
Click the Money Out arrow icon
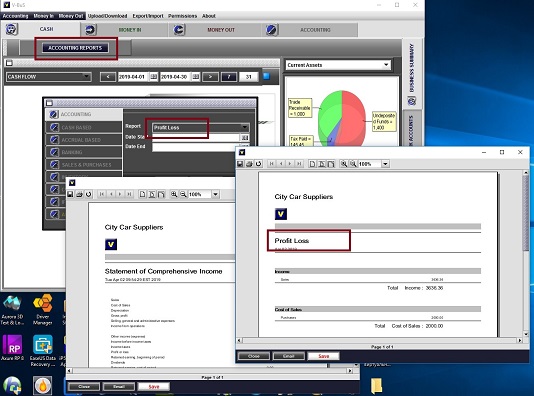pos(179,30)
